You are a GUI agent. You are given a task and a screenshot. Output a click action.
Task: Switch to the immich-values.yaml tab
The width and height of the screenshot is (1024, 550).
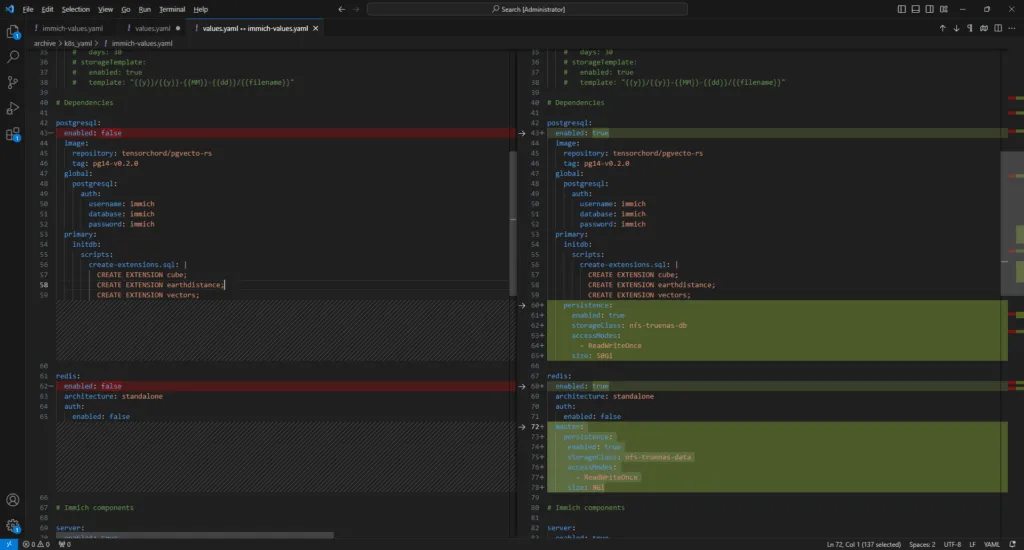pos(74,29)
